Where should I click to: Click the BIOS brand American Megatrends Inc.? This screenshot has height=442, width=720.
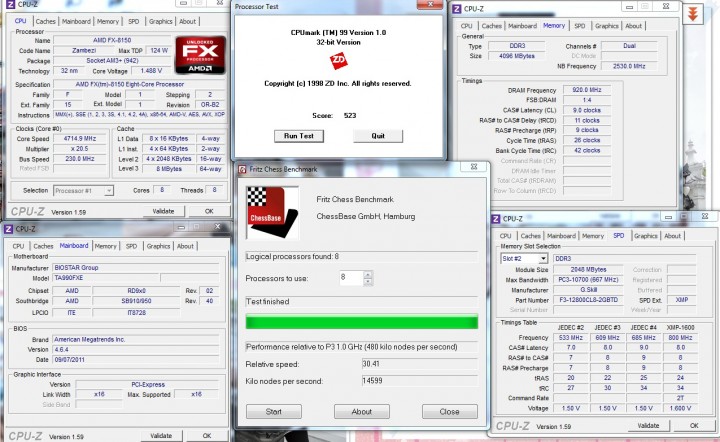point(135,340)
